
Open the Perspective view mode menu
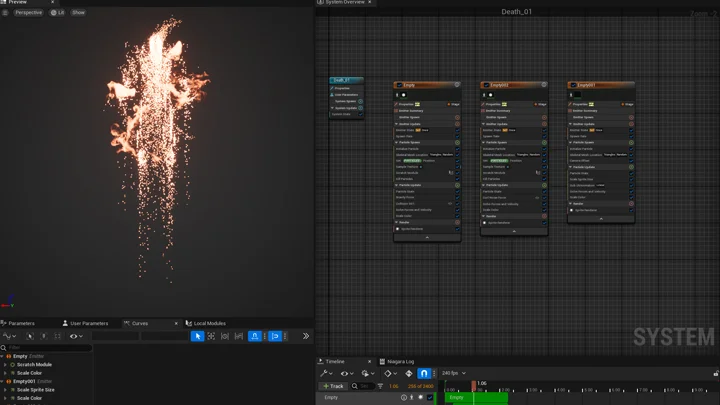(x=28, y=12)
